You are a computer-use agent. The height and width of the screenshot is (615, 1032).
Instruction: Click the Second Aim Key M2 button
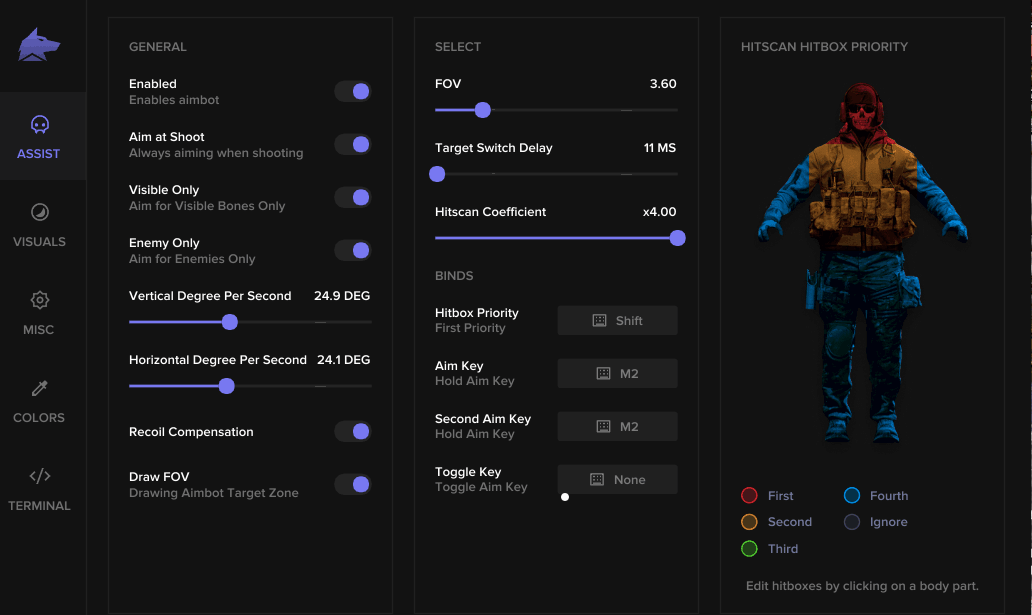pos(617,427)
